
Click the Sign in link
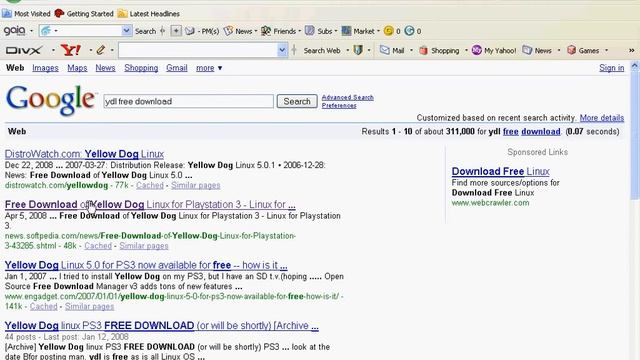(x=611, y=68)
